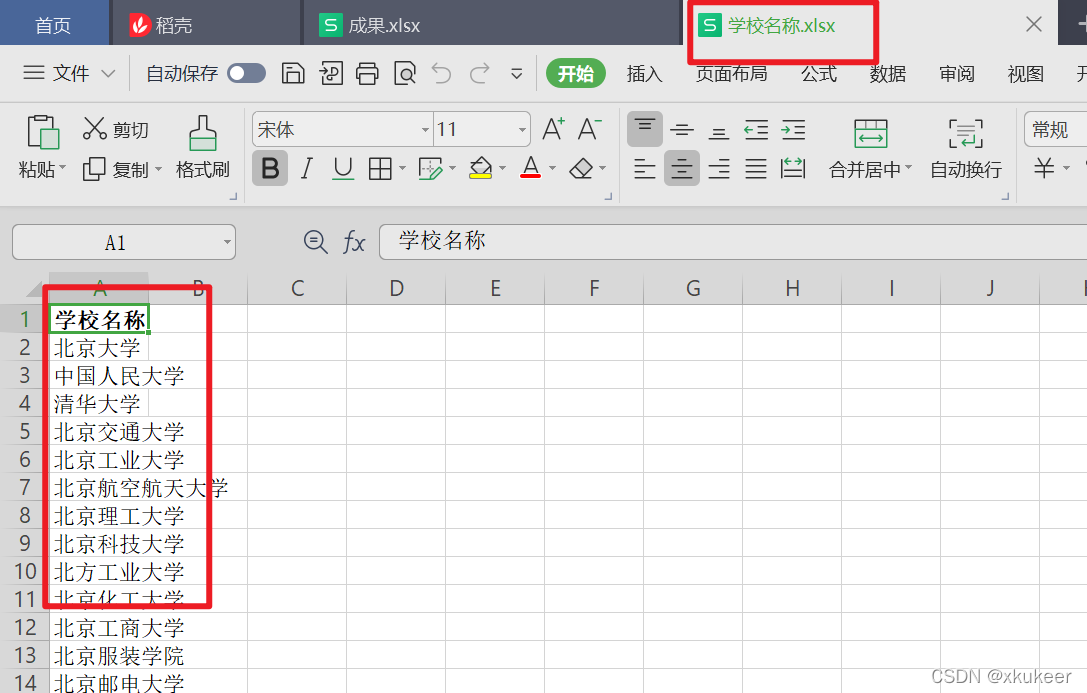Screen dimensions: 1087x693
Task: Switch to the Insert (插入) tab
Action: [x=645, y=73]
